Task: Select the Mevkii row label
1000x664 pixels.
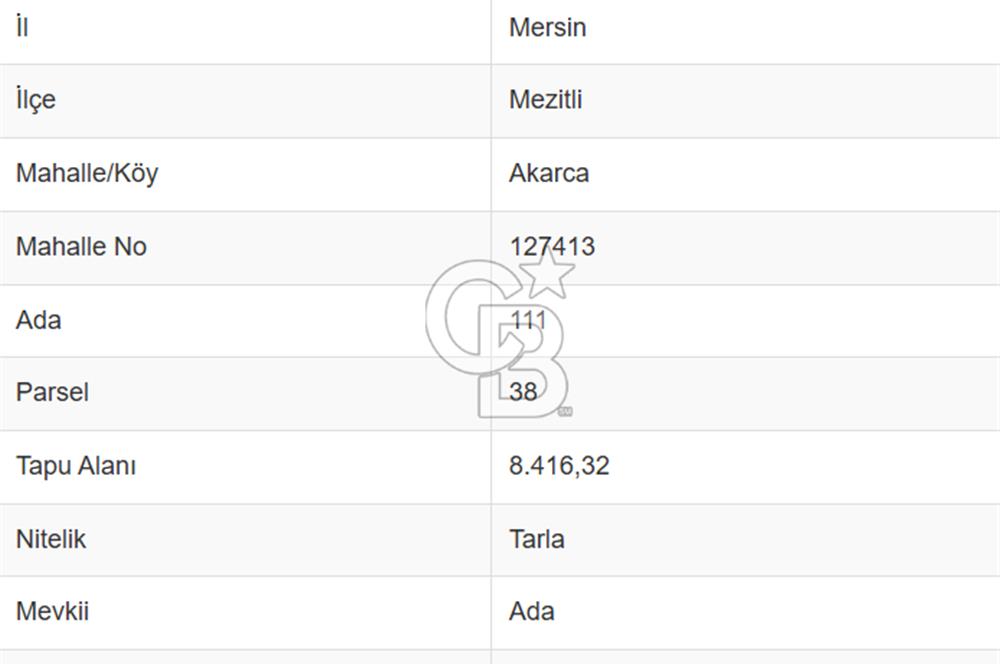Action: (x=52, y=611)
